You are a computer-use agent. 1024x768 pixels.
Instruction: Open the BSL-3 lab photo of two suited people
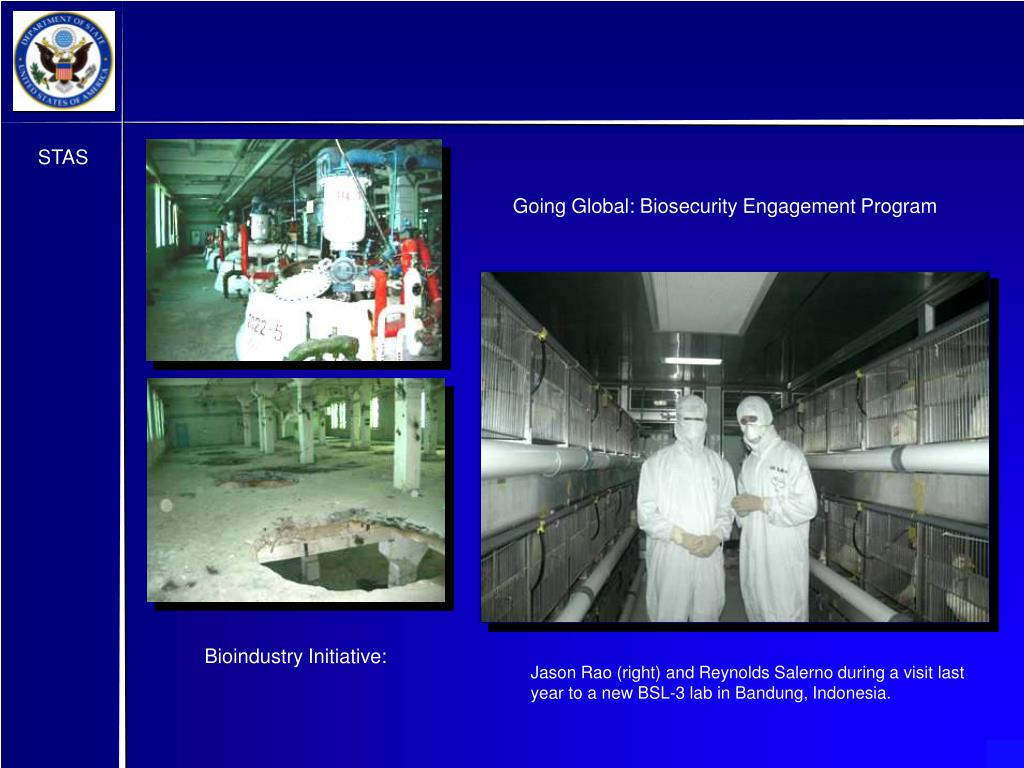735,447
